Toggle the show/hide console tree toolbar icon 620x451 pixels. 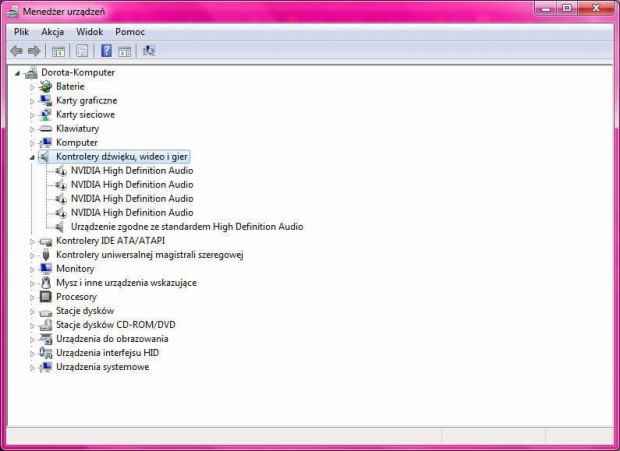(58, 51)
